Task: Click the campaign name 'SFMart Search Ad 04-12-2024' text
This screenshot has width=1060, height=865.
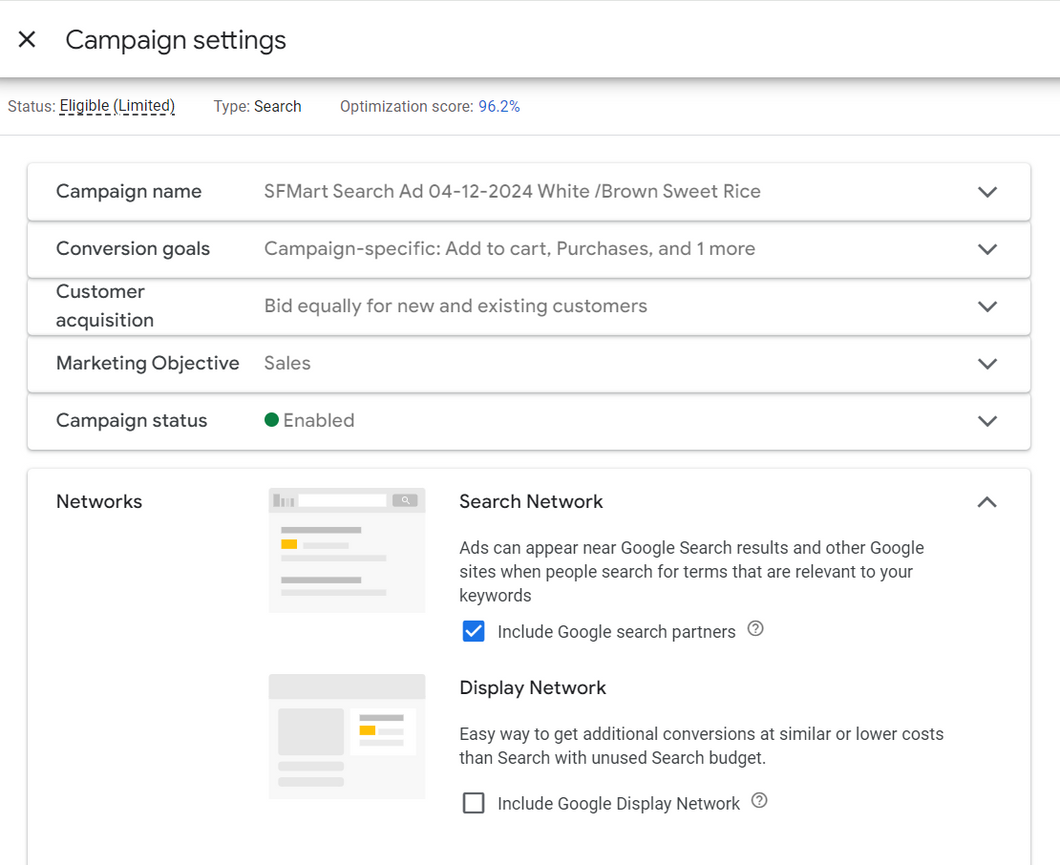Action: point(512,191)
